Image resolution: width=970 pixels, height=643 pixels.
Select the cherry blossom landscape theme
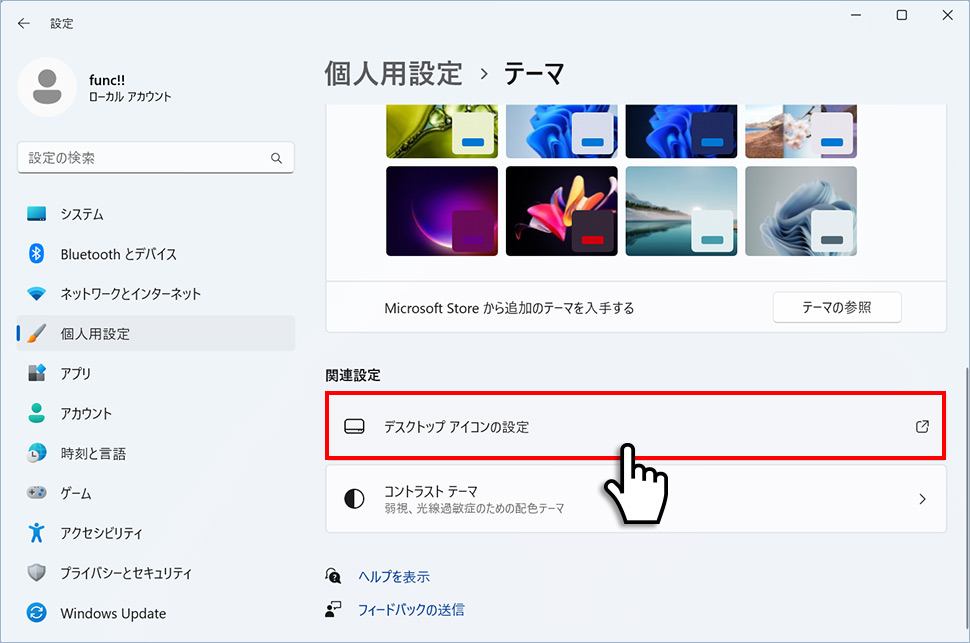pos(801,131)
